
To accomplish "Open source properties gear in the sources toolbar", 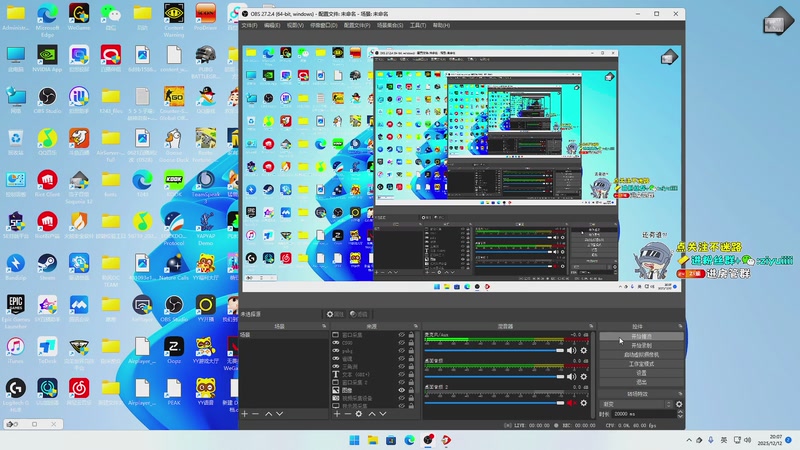I will tap(359, 414).
